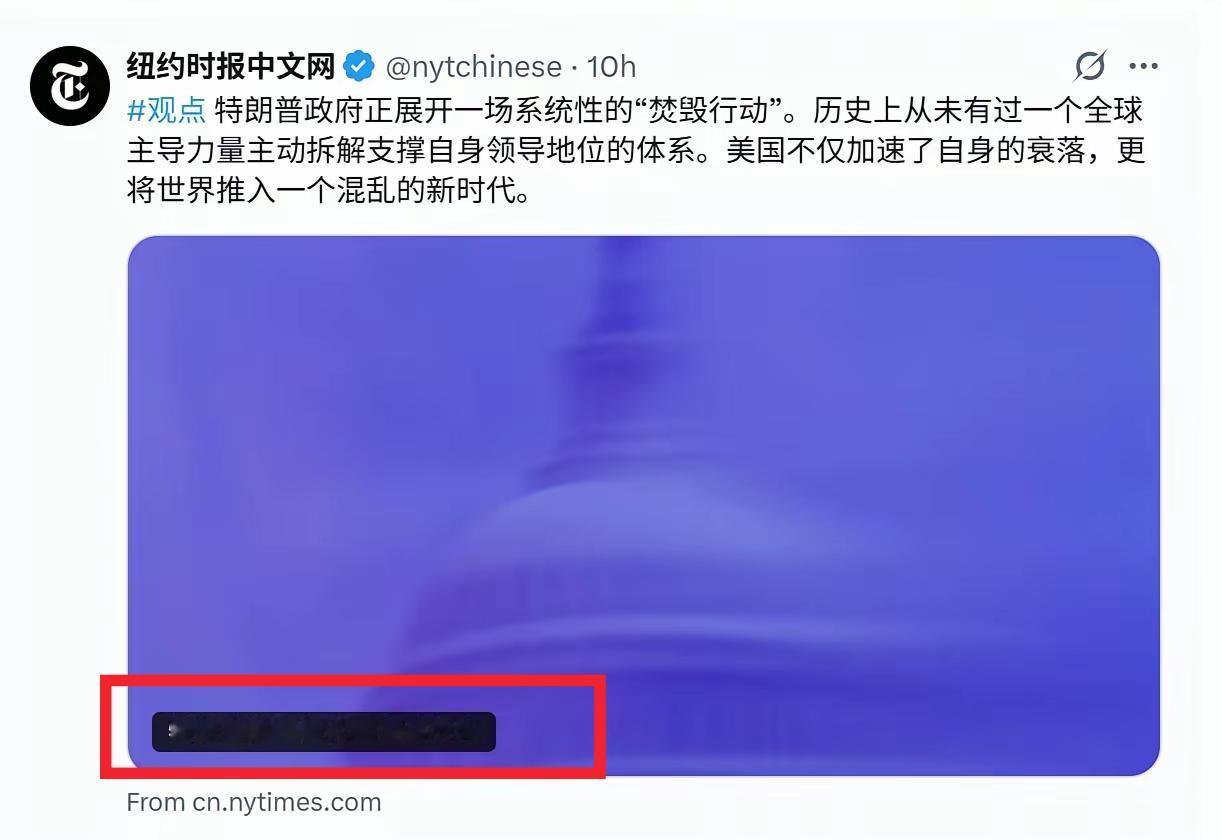Viewport: 1222px width, 840px height.
Task: Open the three-dot more options menu
Action: pyautogui.click(x=1143, y=67)
